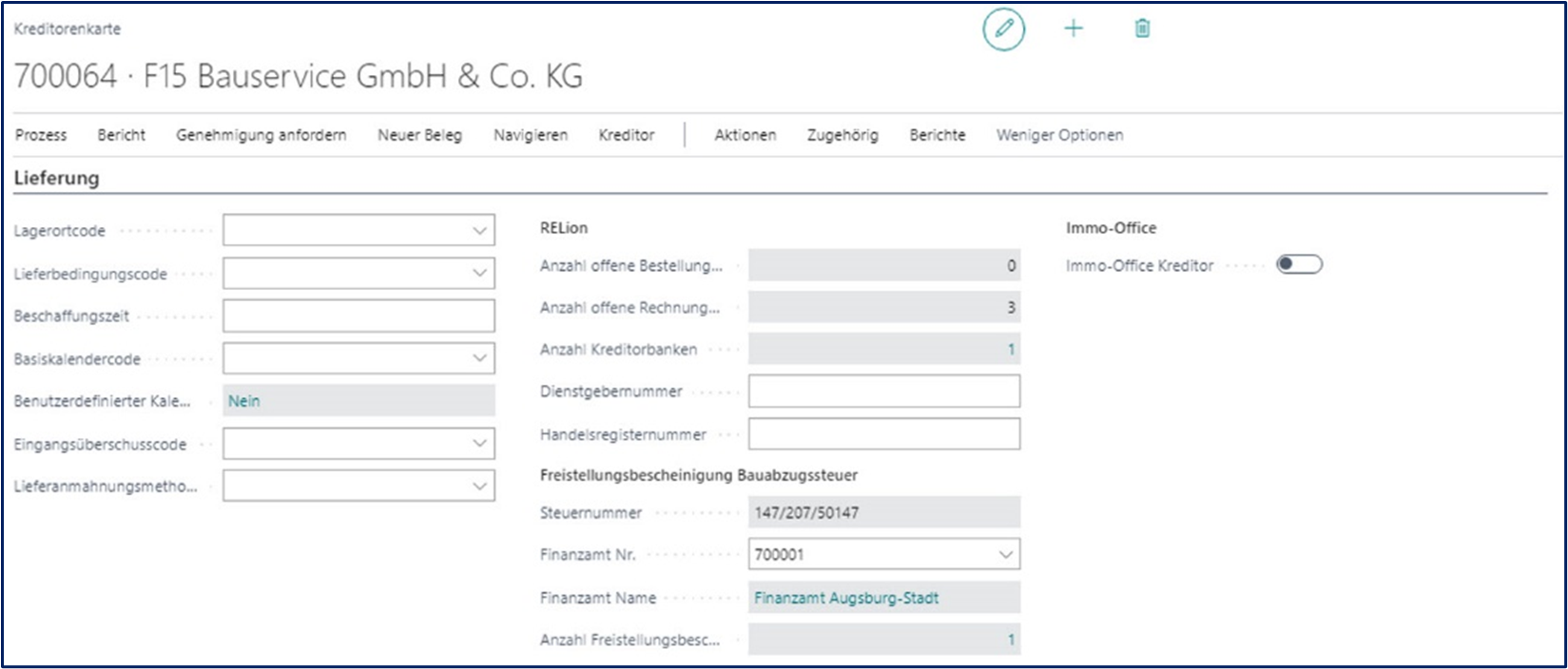Screen dimensions: 1568x669
Task: Click into the Beschaffungszeit input field
Action: [x=358, y=316]
